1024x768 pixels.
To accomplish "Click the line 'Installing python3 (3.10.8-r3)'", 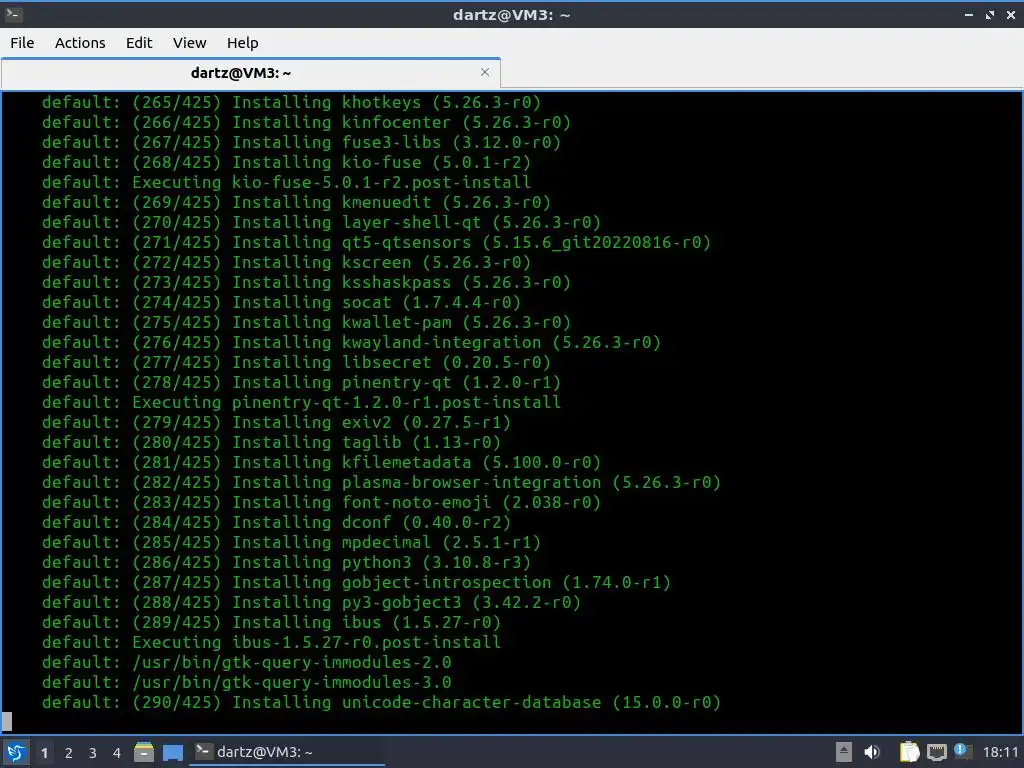I will pyautogui.click(x=286, y=562).
